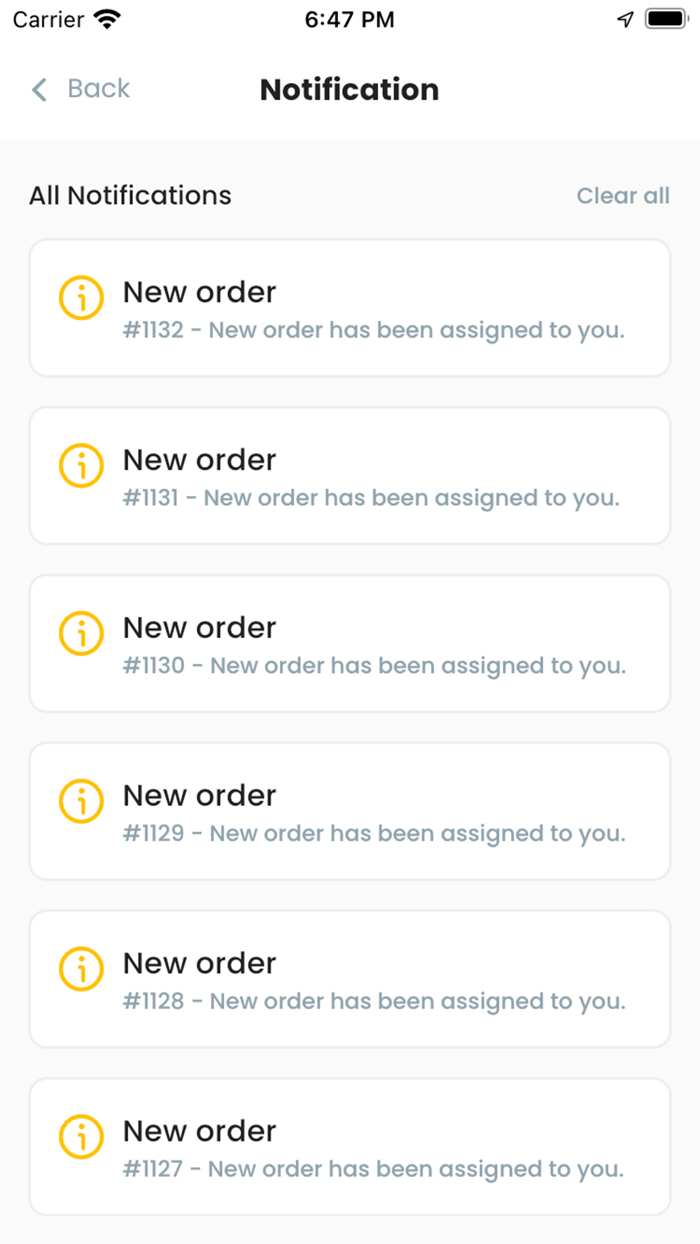Viewport: 700px width, 1244px height.
Task: Tap the battery indicator in the status bar
Action: click(x=664, y=17)
